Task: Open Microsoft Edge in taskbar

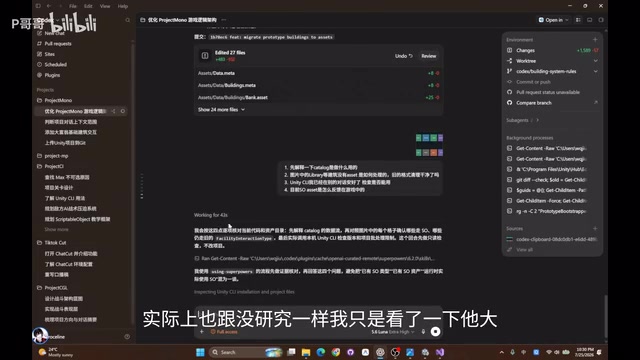Action: point(321,352)
